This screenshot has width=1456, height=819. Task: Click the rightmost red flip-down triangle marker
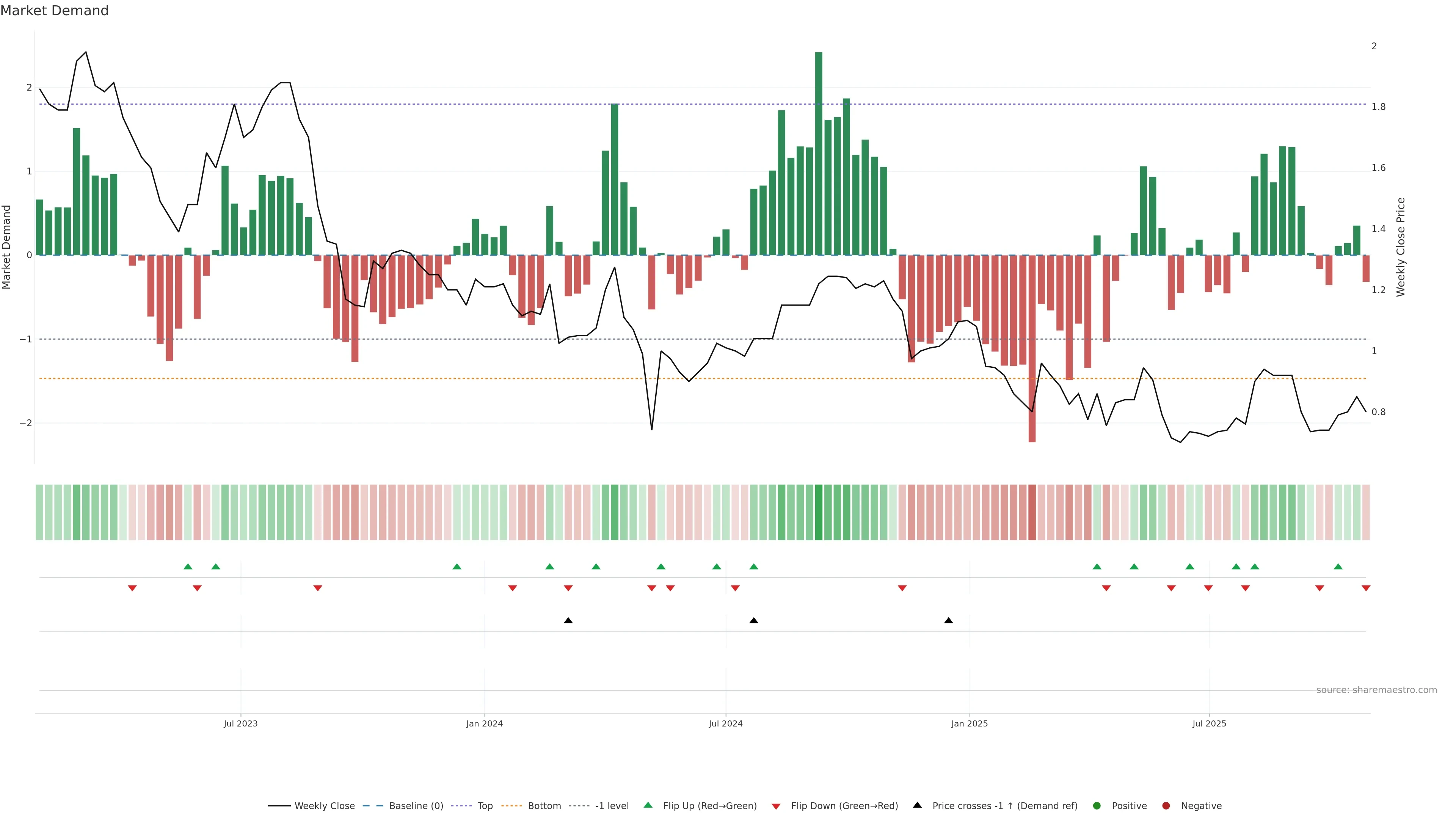coord(1365,588)
